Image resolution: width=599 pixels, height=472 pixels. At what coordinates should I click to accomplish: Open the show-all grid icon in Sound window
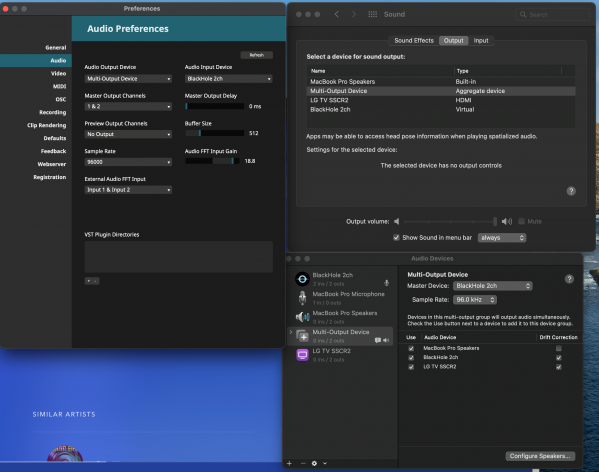coord(372,14)
